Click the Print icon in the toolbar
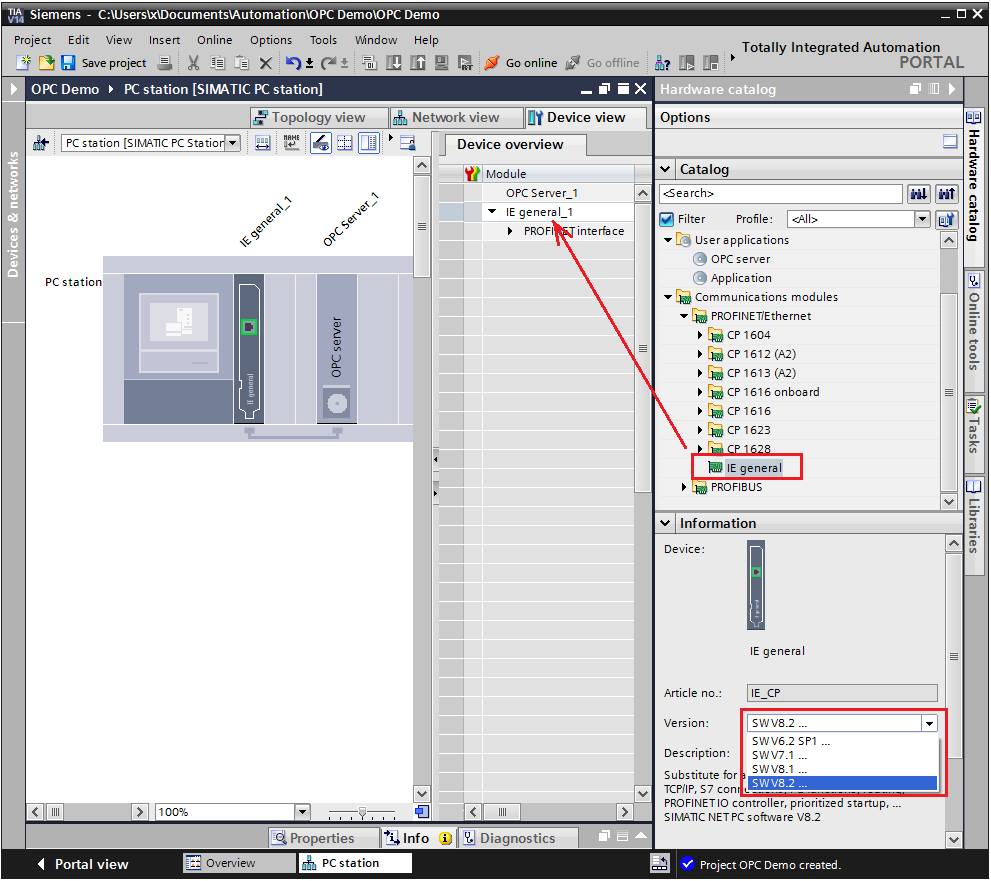Screen dimensions: 991x881 tap(165, 63)
